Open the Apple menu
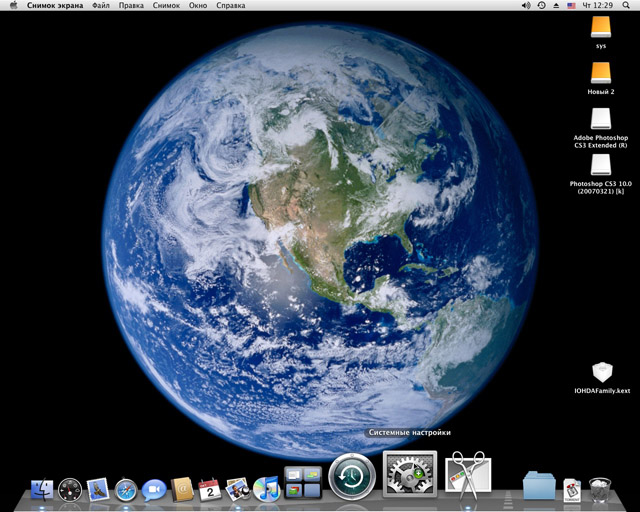Screen dimensions: 640x512 tap(14, 6)
